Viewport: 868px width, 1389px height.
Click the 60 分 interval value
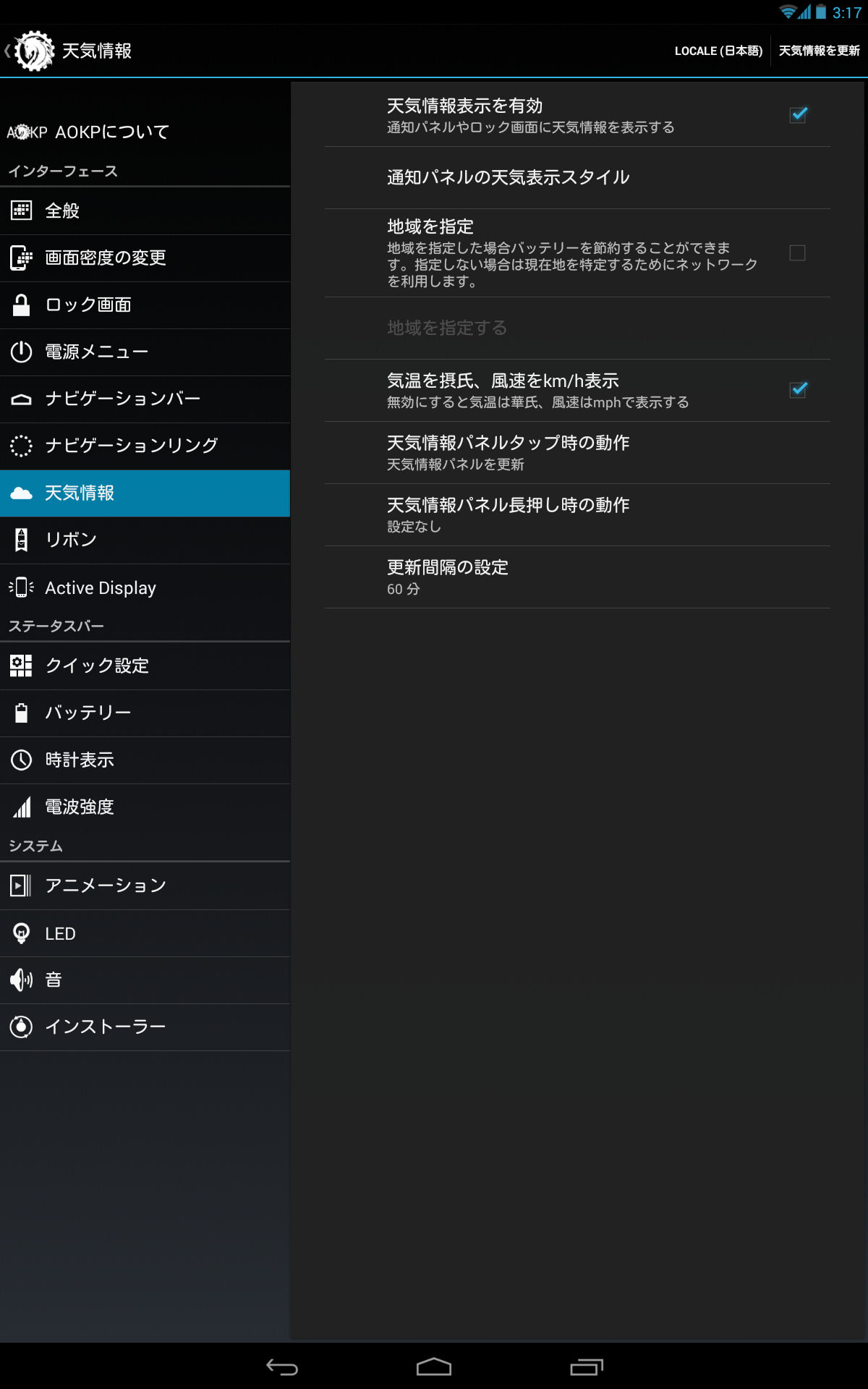click(x=404, y=589)
